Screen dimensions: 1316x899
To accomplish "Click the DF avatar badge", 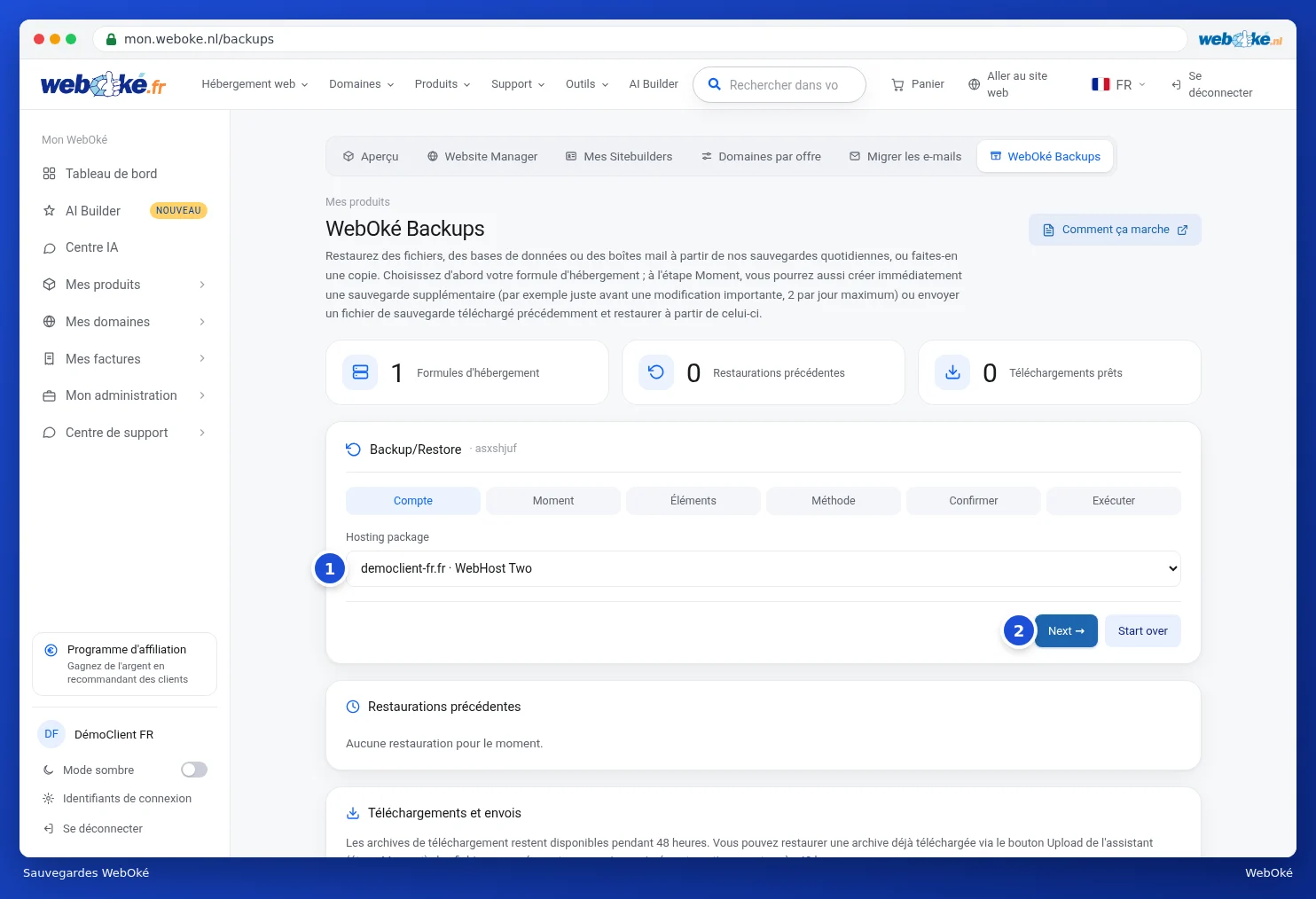I will coord(51,734).
